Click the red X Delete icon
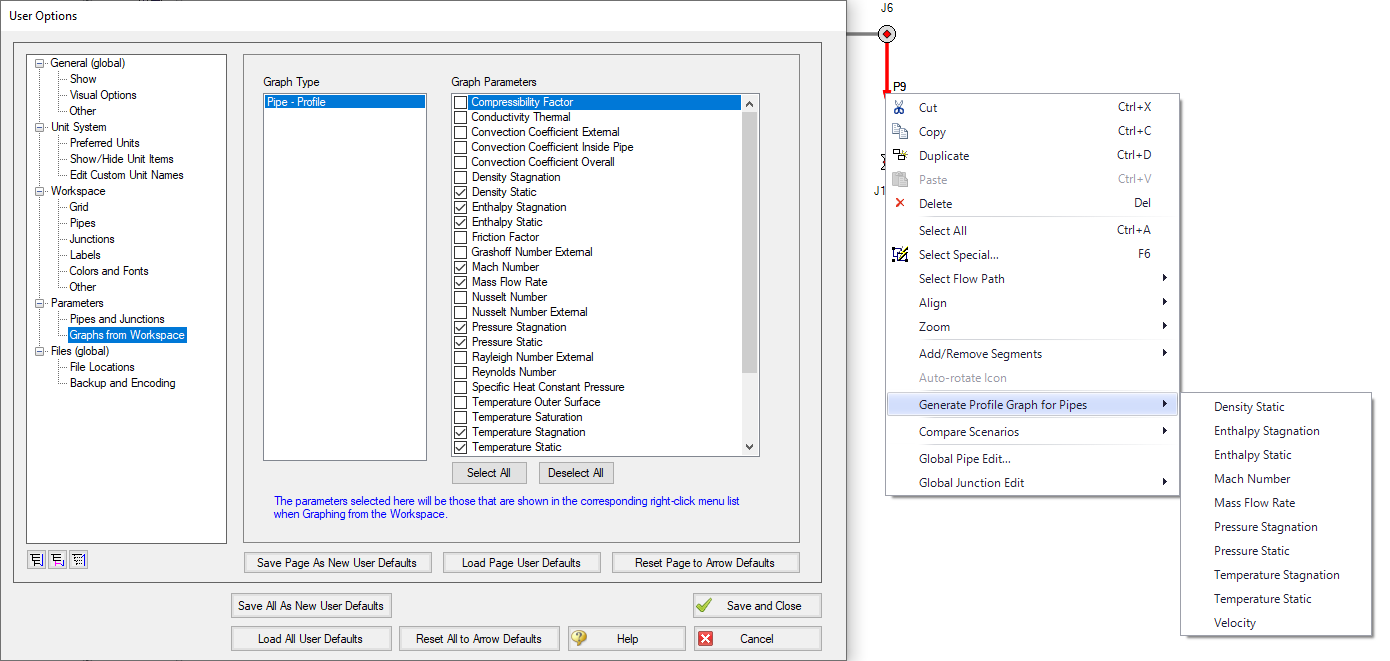Image resolution: width=1390 pixels, height=661 pixels. (900, 203)
